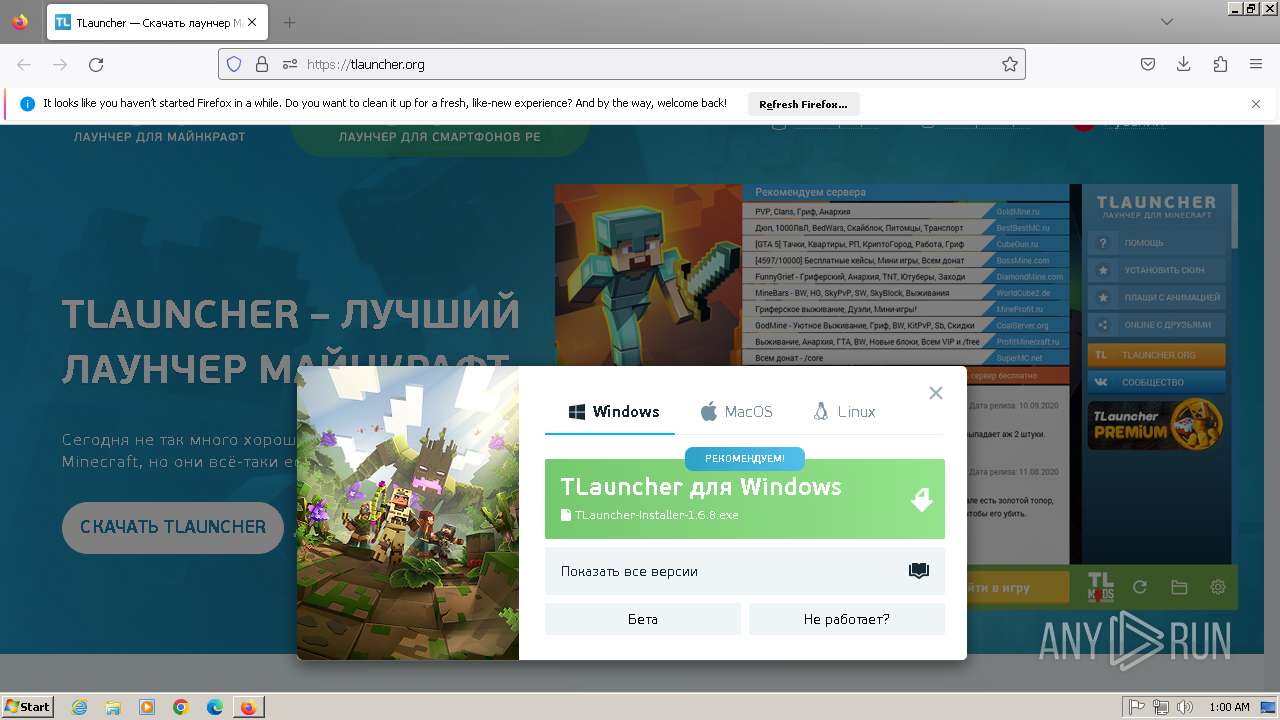Click the launcher folder icon

tap(1179, 588)
